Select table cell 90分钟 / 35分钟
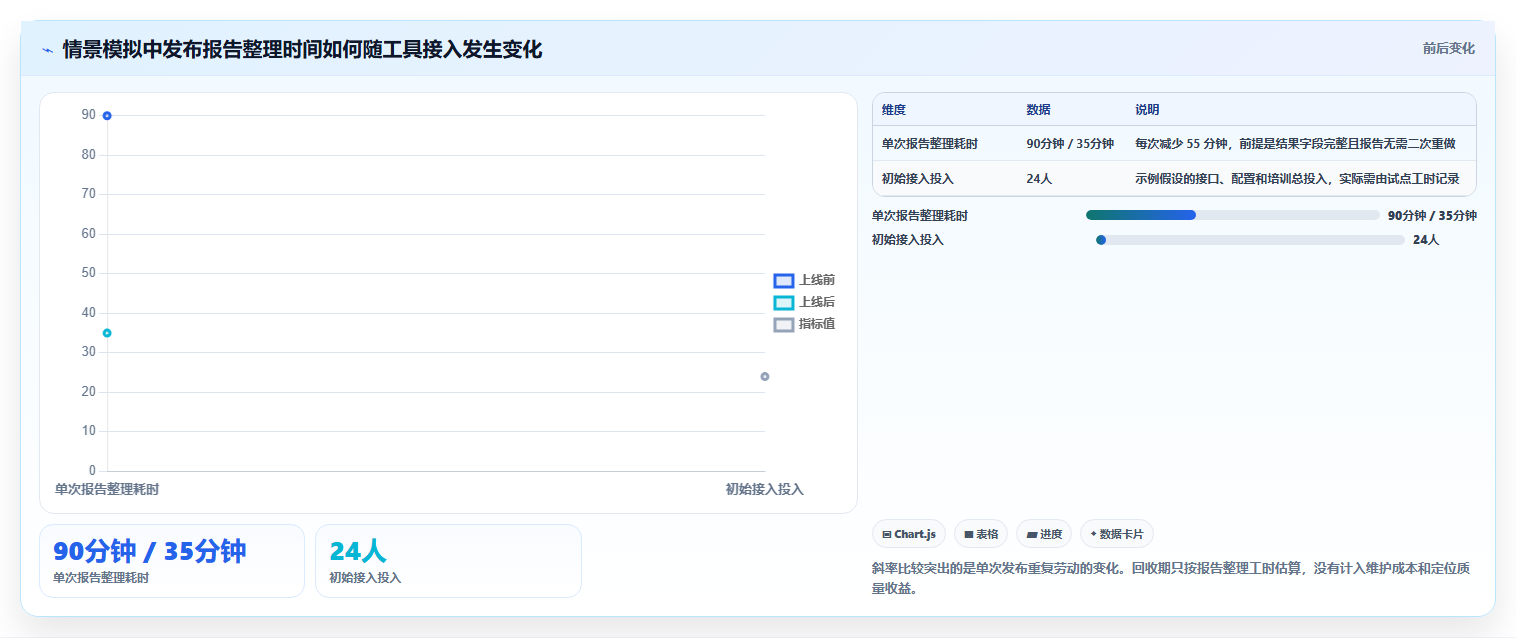Screen dimensions: 1516x638 [x=1070, y=144]
